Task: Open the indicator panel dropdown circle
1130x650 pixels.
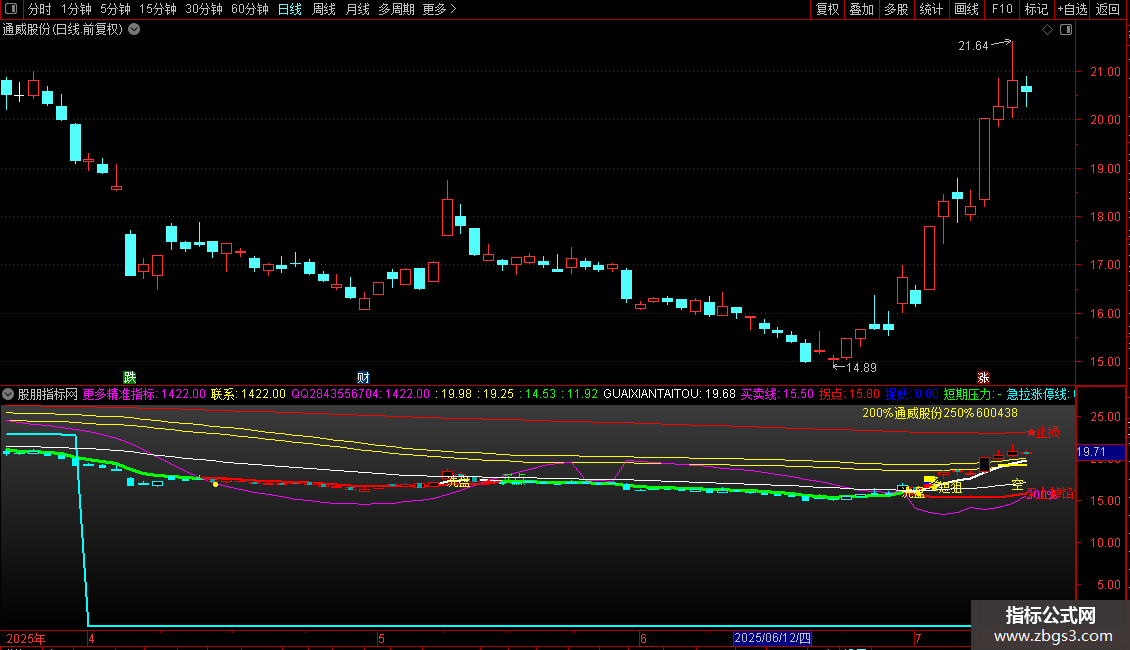Action: (8, 394)
